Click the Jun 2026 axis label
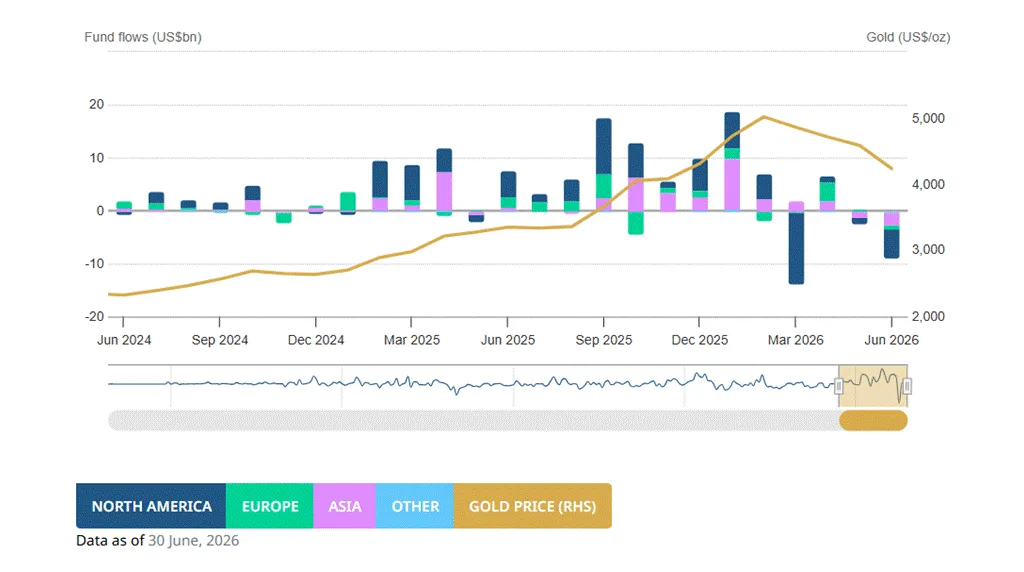Image resolution: width=1024 pixels, height=572 pixels. [x=891, y=340]
